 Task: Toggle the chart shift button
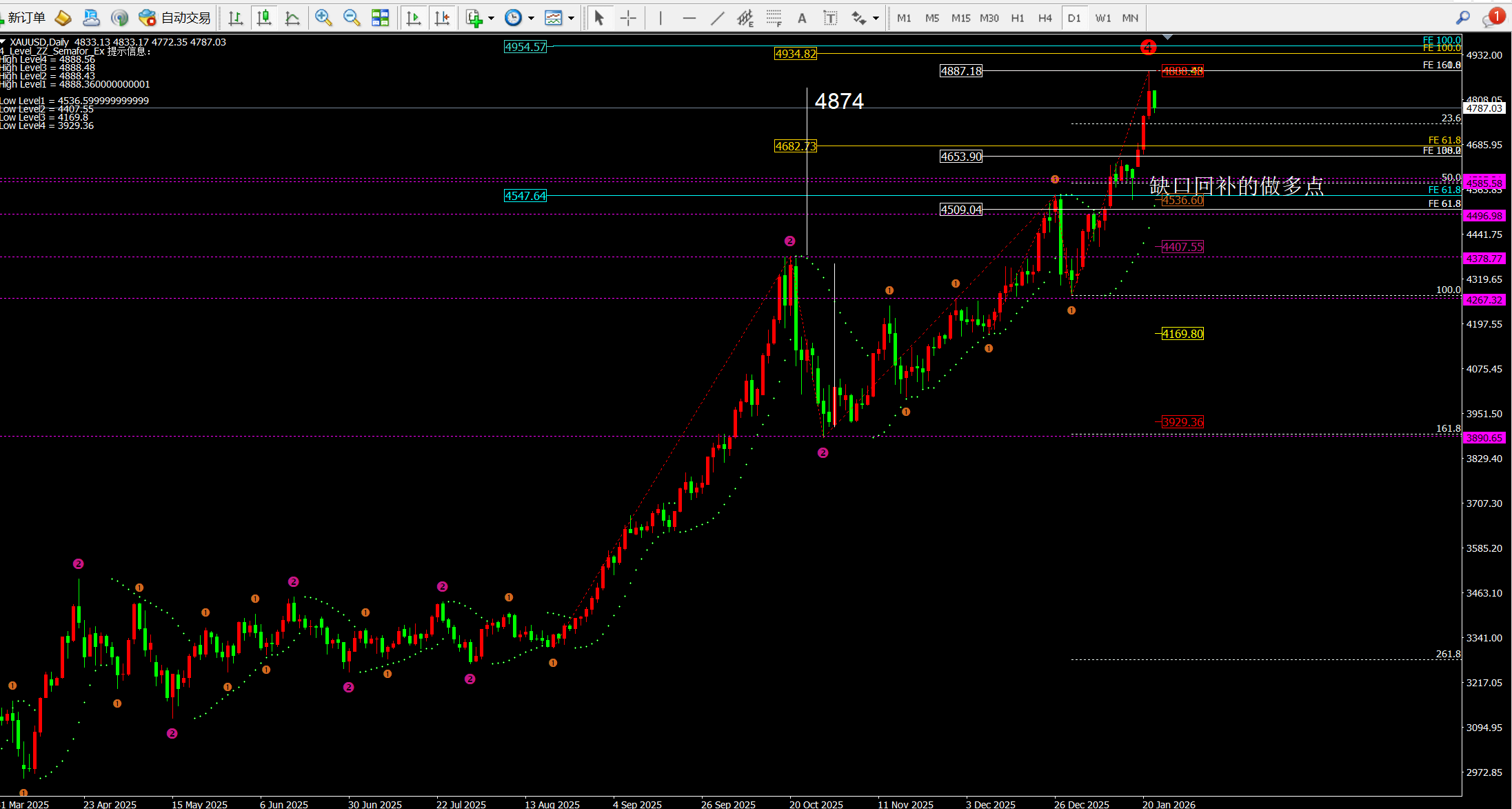tap(442, 18)
